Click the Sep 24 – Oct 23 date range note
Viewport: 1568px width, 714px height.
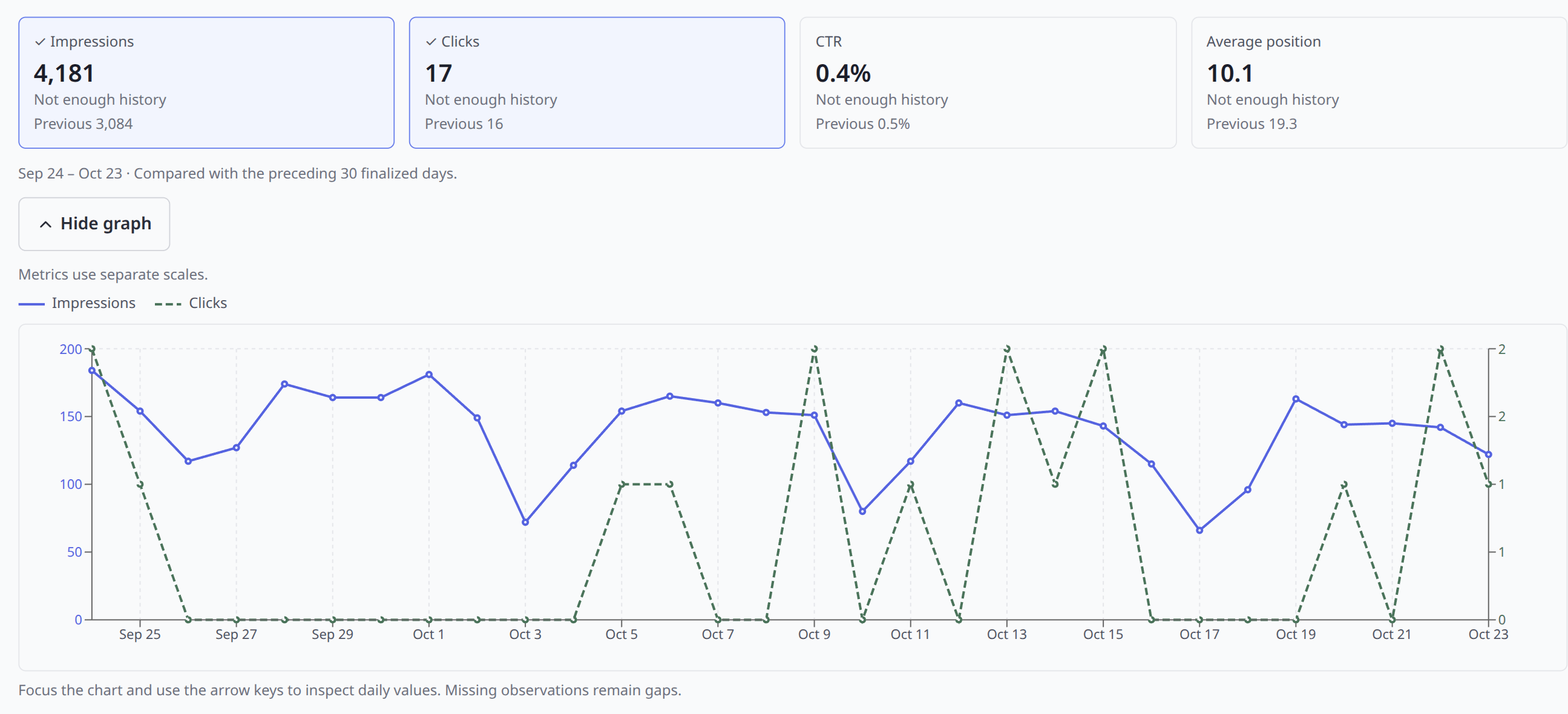pyautogui.click(x=237, y=174)
